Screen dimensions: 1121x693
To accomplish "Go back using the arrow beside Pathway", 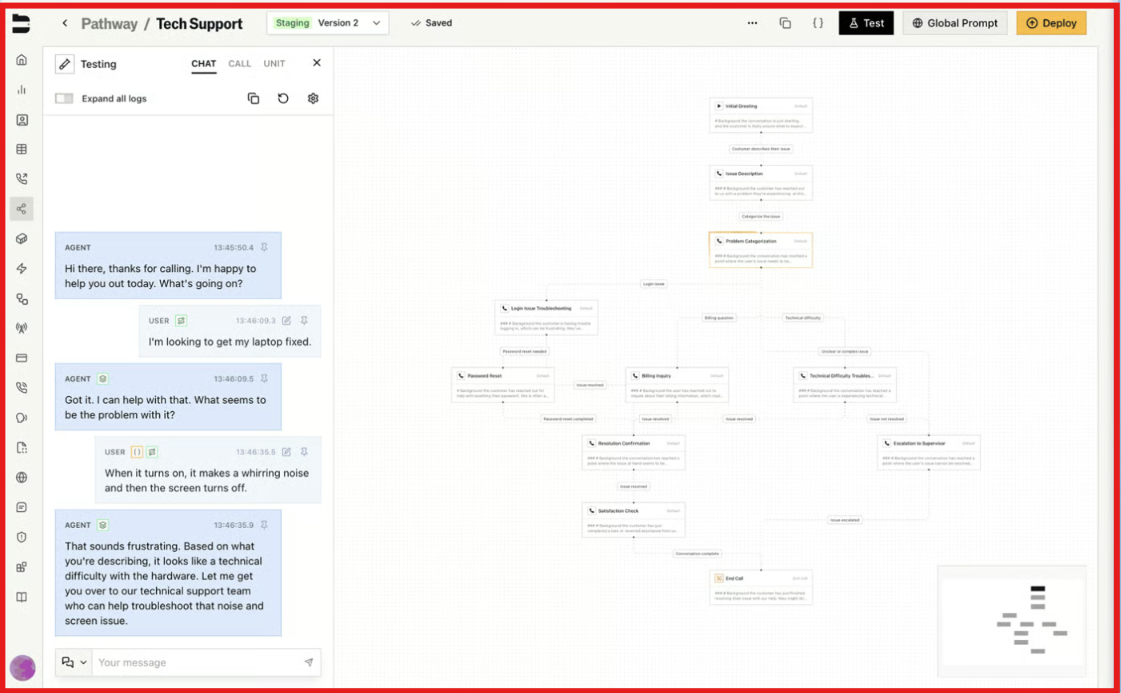I will point(65,23).
